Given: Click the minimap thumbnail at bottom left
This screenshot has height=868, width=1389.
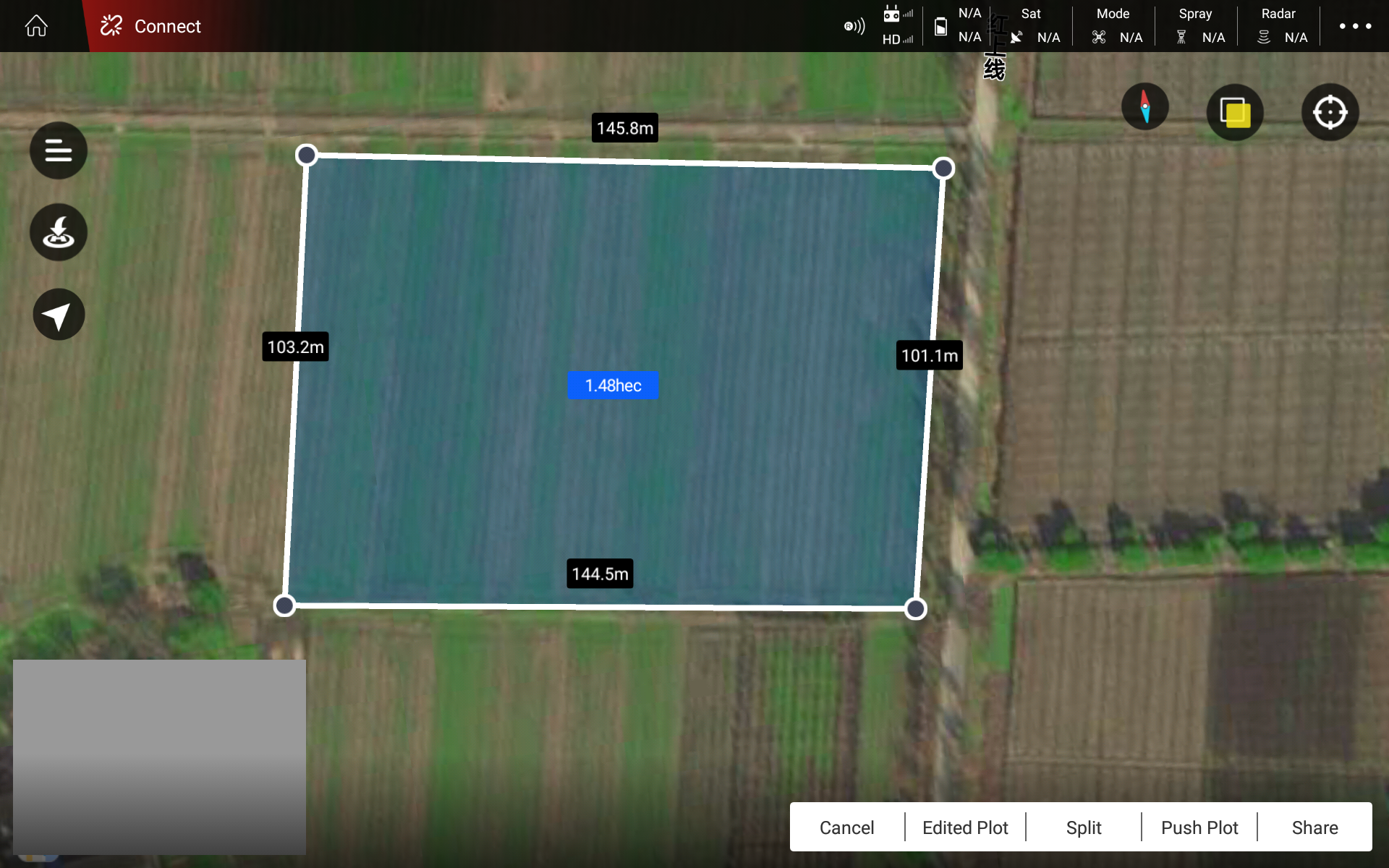Looking at the screenshot, I should point(160,757).
